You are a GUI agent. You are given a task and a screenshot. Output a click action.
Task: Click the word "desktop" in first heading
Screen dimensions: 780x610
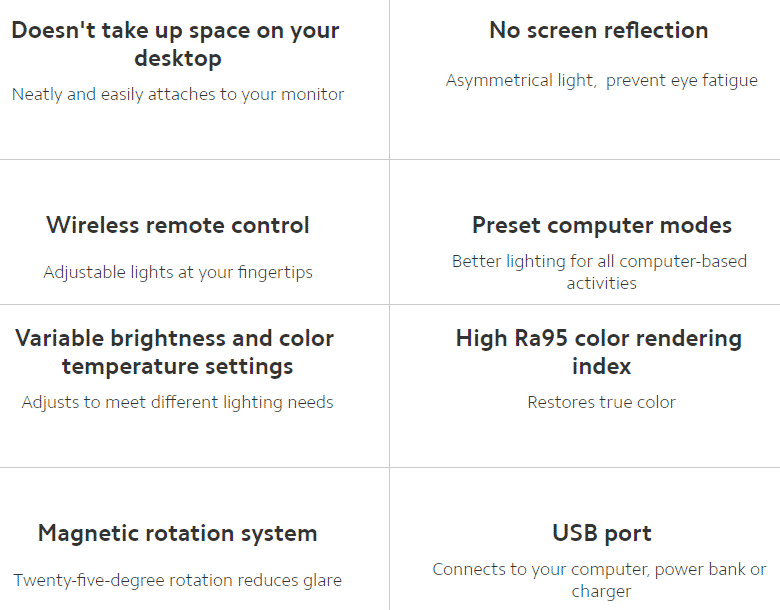click(178, 58)
